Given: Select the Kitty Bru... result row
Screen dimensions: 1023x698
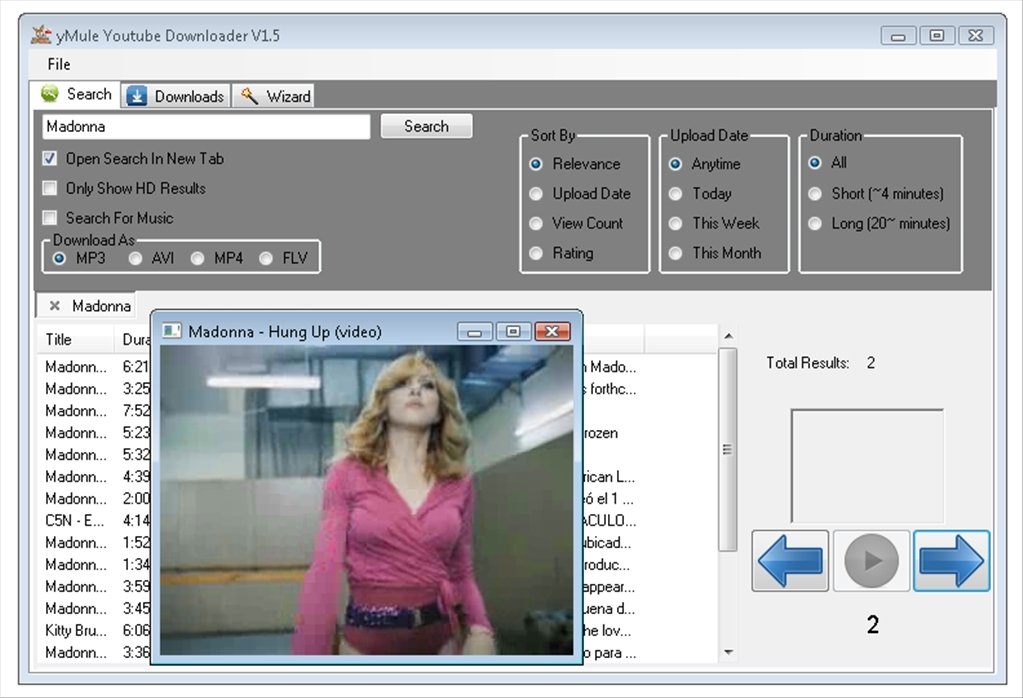Looking at the screenshot, I should coord(95,631).
